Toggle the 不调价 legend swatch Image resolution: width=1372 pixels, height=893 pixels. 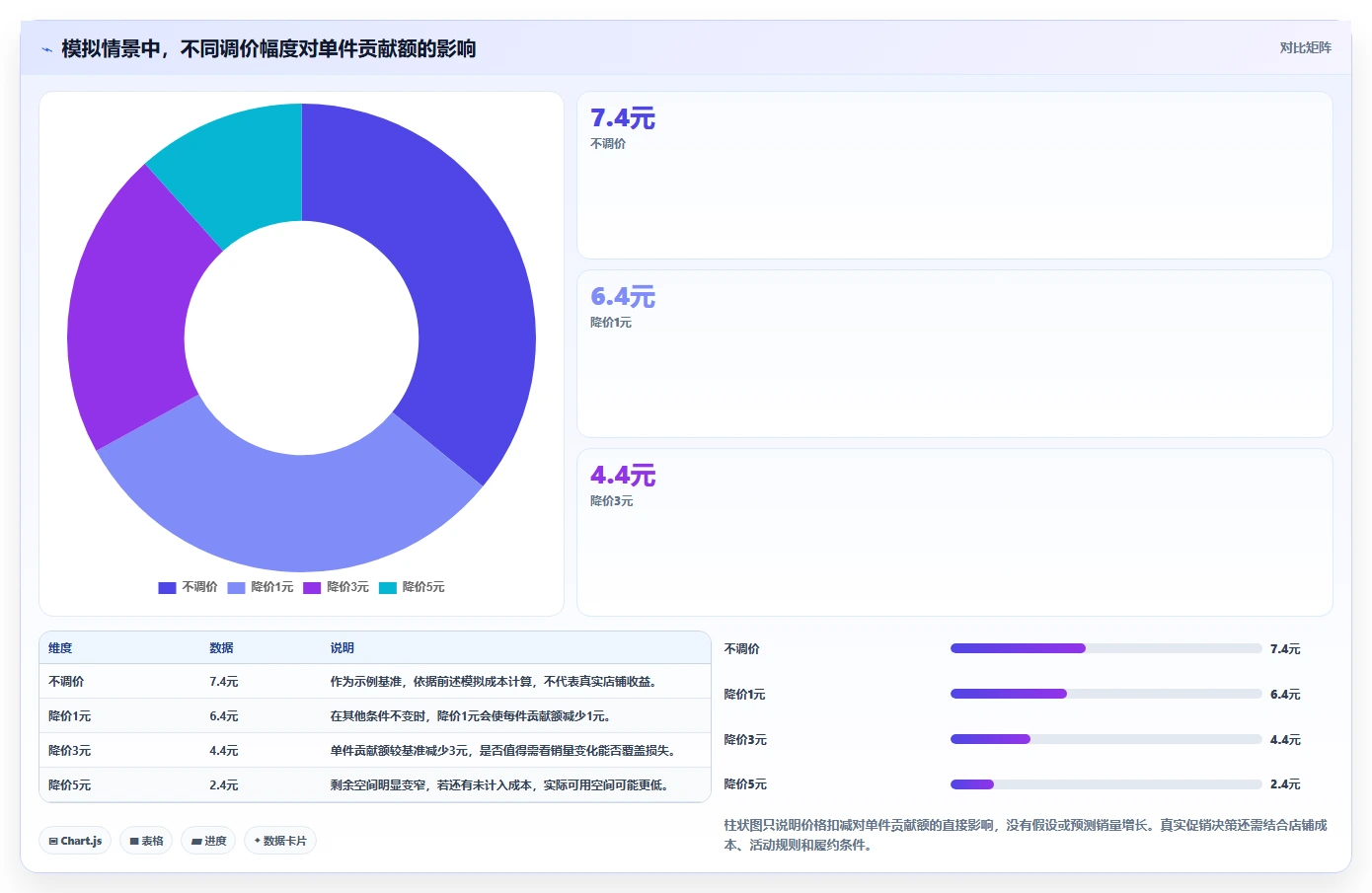(x=167, y=587)
